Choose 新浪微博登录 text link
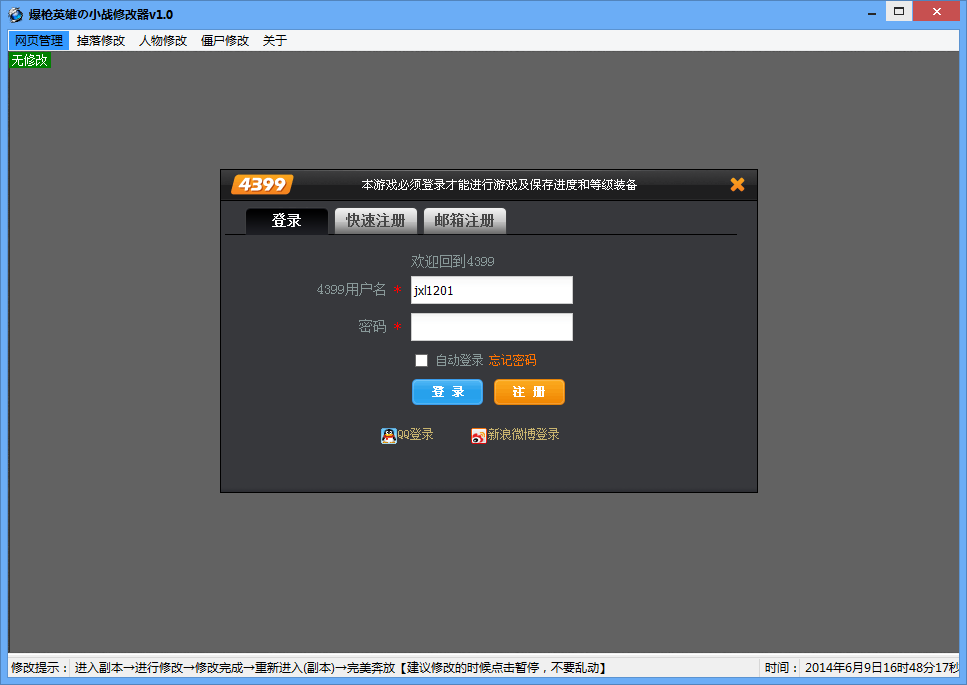 tap(524, 435)
